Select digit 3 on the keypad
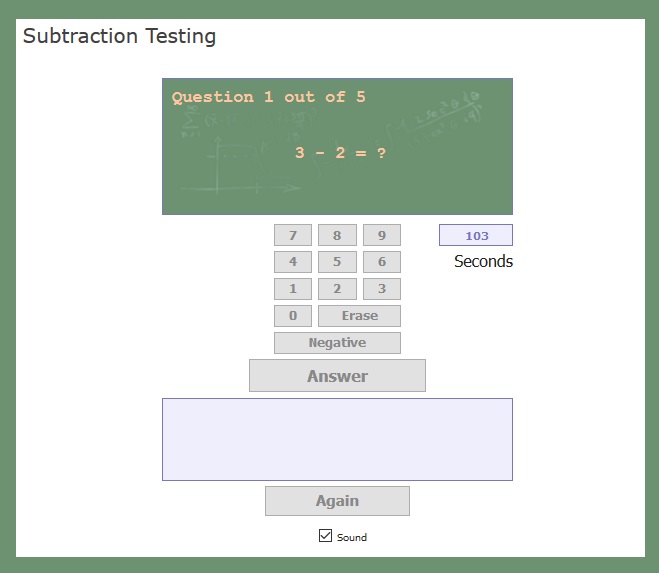659x573 pixels. point(382,289)
